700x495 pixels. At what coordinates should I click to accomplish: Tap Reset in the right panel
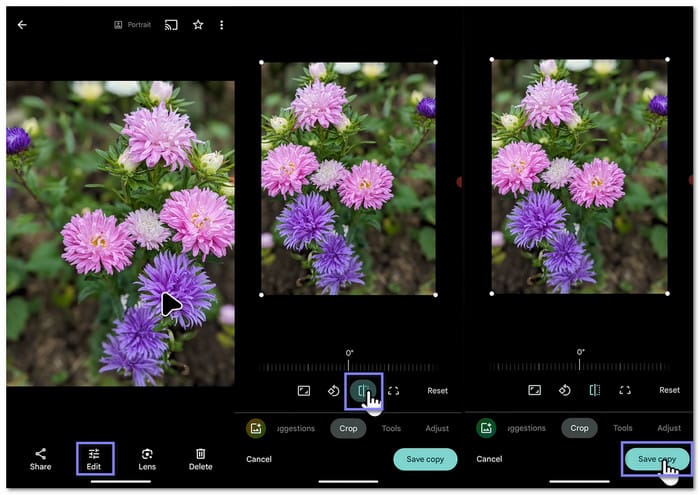click(x=669, y=390)
